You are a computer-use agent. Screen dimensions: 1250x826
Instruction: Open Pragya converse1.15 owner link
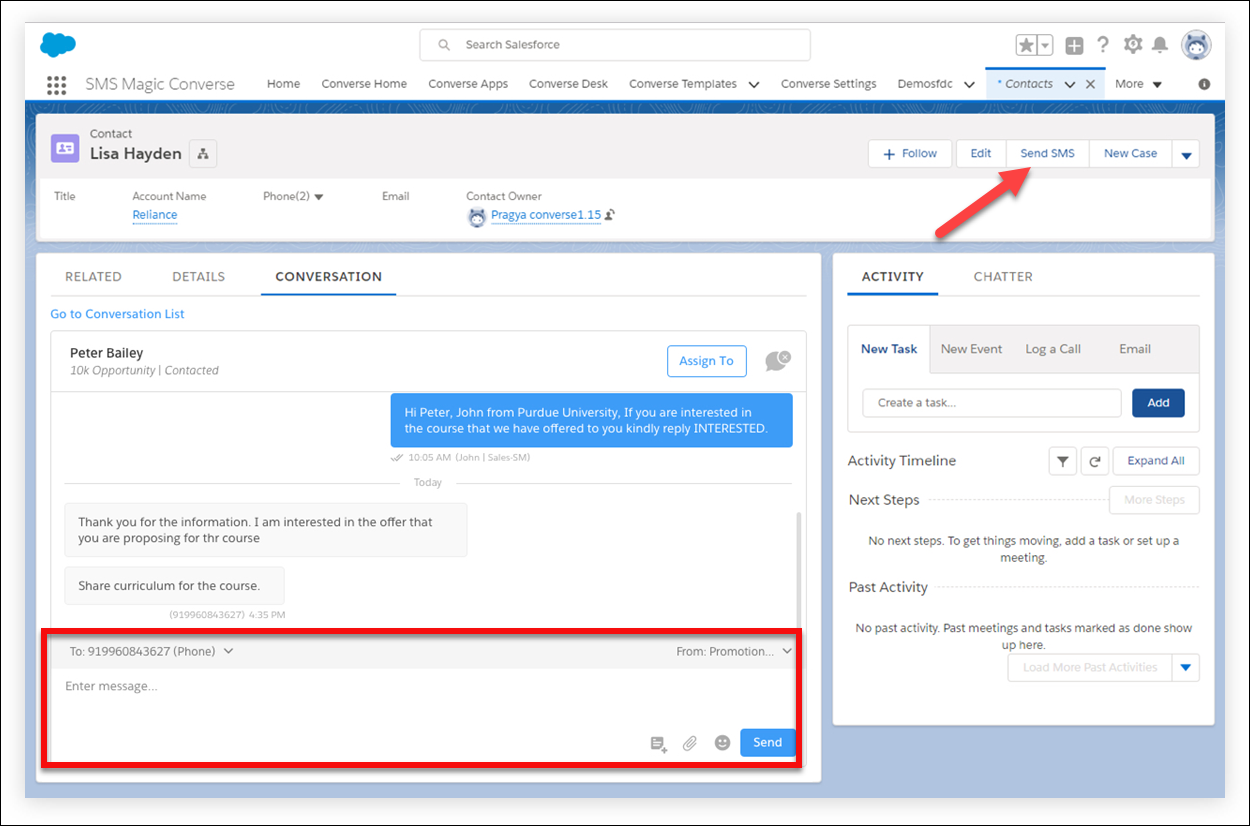[546, 215]
